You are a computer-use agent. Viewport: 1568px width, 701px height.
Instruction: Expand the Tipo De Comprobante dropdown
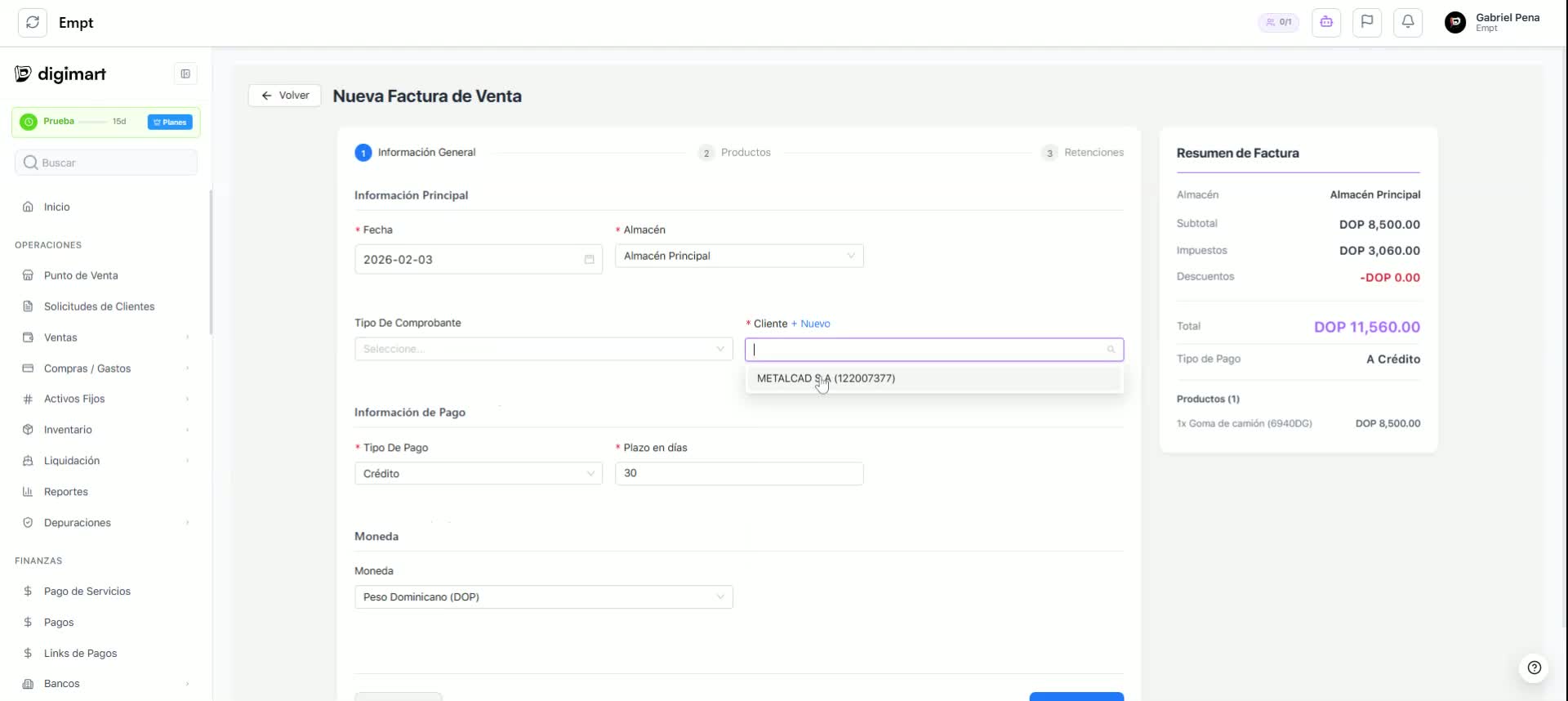click(x=543, y=349)
